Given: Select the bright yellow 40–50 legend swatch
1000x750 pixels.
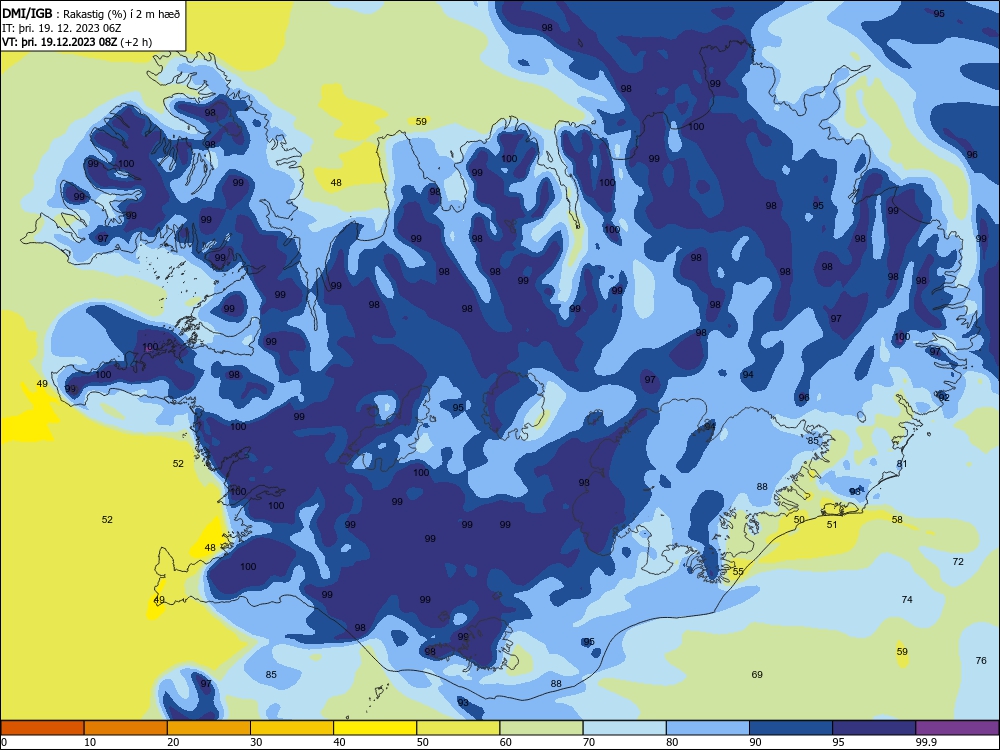Looking at the screenshot, I should [x=375, y=728].
